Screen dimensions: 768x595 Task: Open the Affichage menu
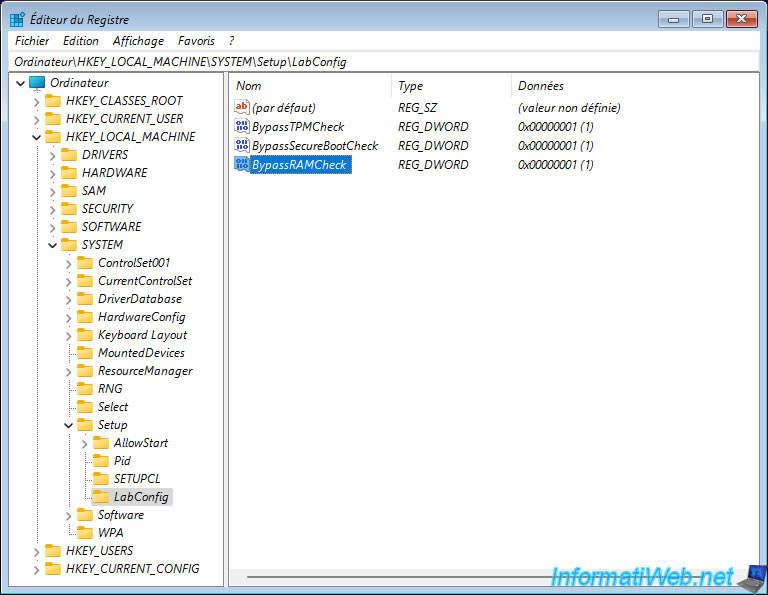(138, 41)
